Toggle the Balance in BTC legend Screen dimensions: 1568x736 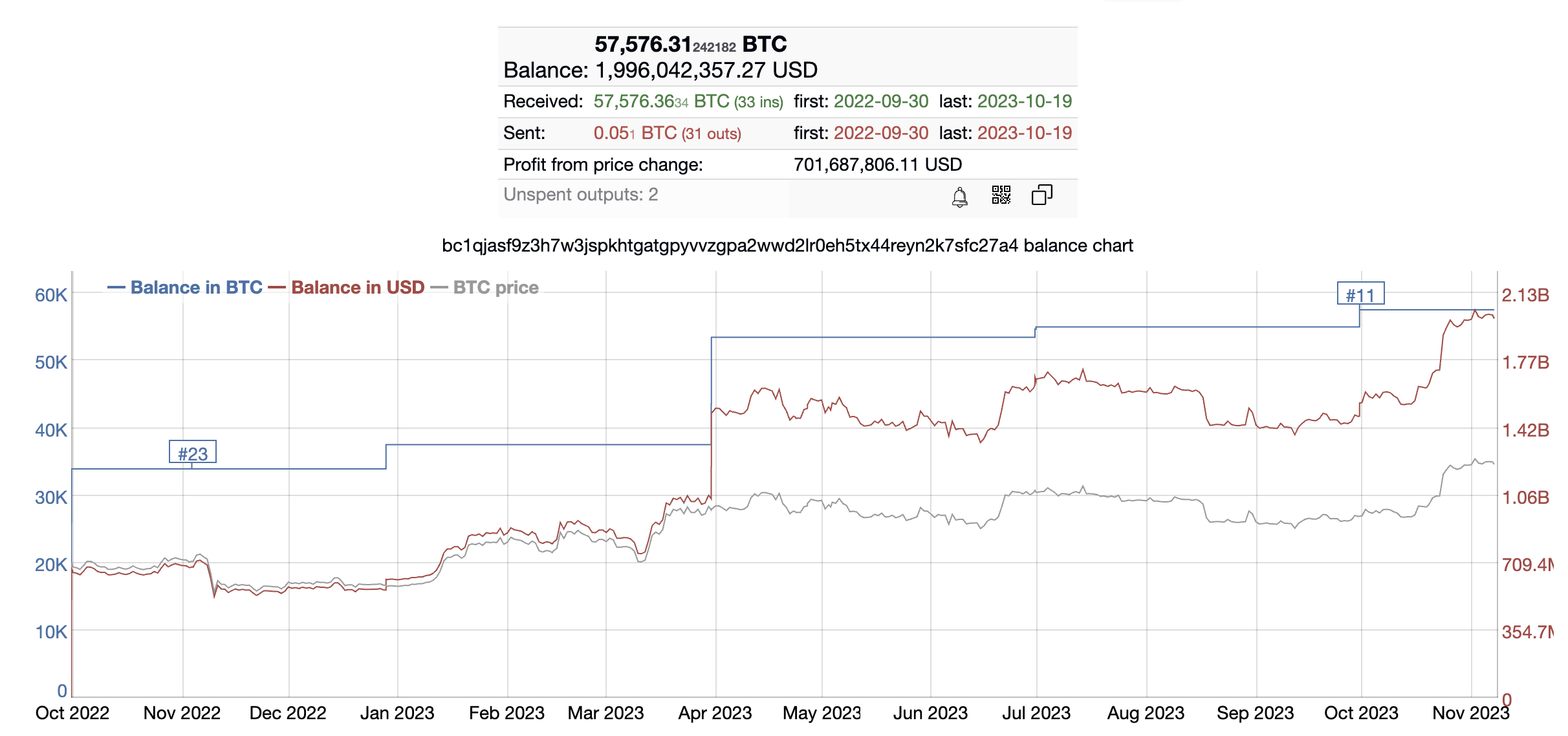pos(185,287)
